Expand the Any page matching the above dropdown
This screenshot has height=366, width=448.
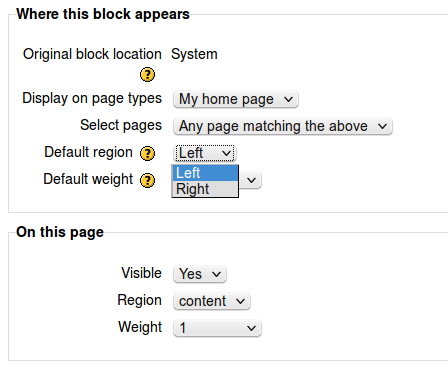point(283,126)
